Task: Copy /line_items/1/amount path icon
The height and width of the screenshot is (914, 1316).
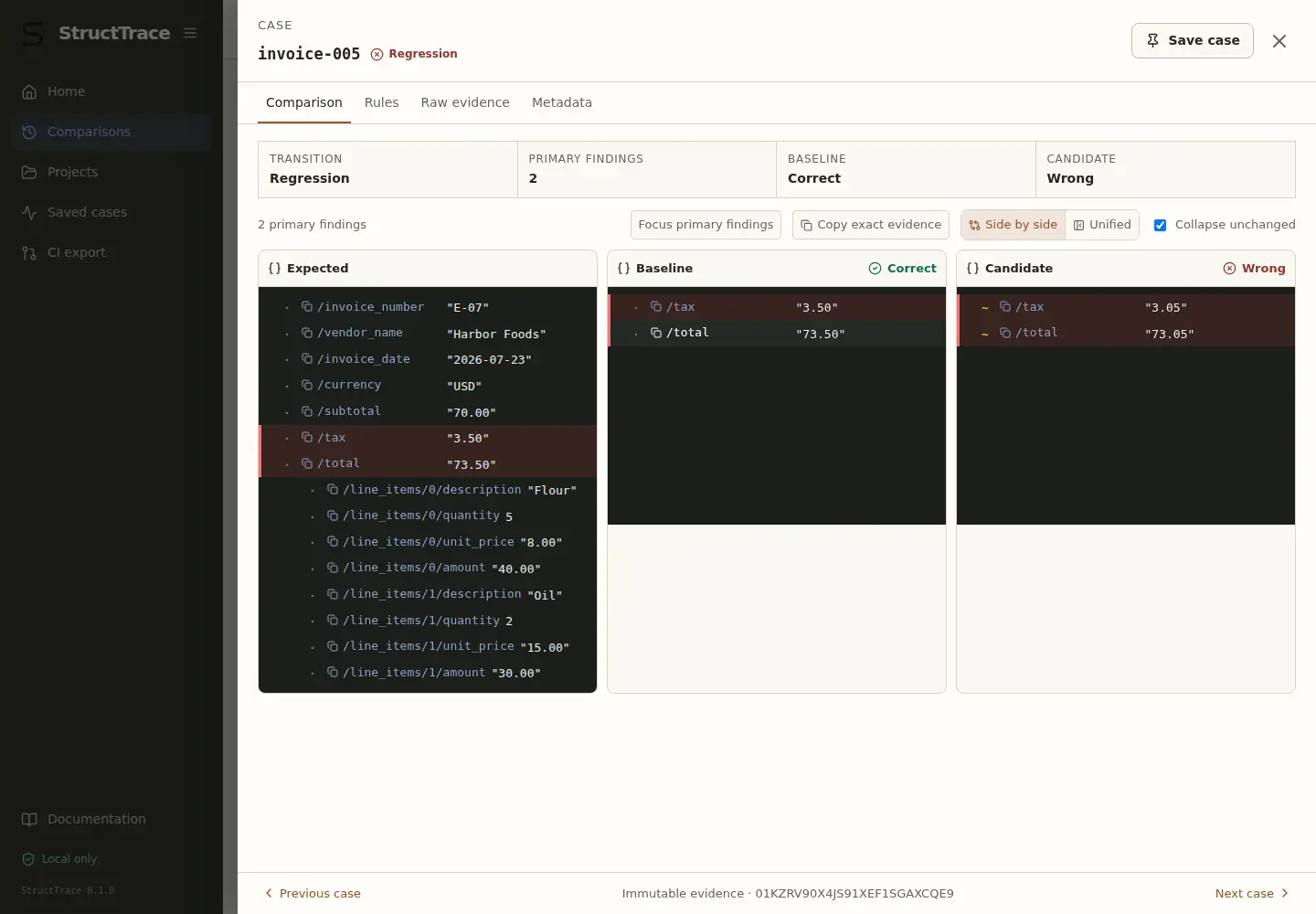Action: point(333,673)
